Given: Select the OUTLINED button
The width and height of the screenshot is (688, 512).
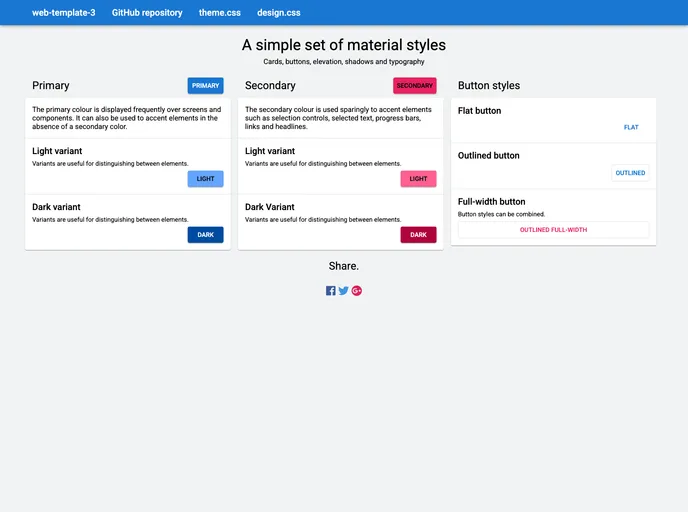Looking at the screenshot, I should [x=630, y=173].
